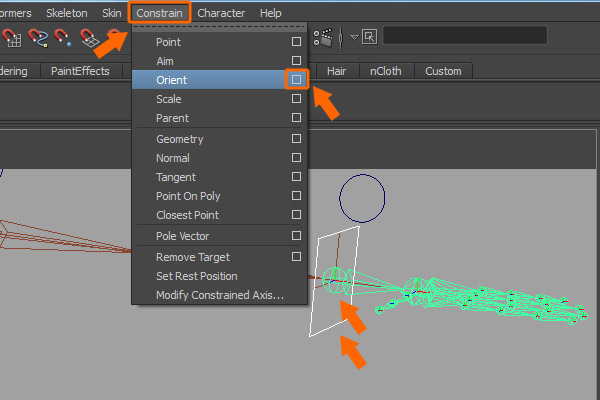Enable the Snap to Grids magnet icon
Image resolution: width=600 pixels, height=400 pixels.
pos(11,38)
